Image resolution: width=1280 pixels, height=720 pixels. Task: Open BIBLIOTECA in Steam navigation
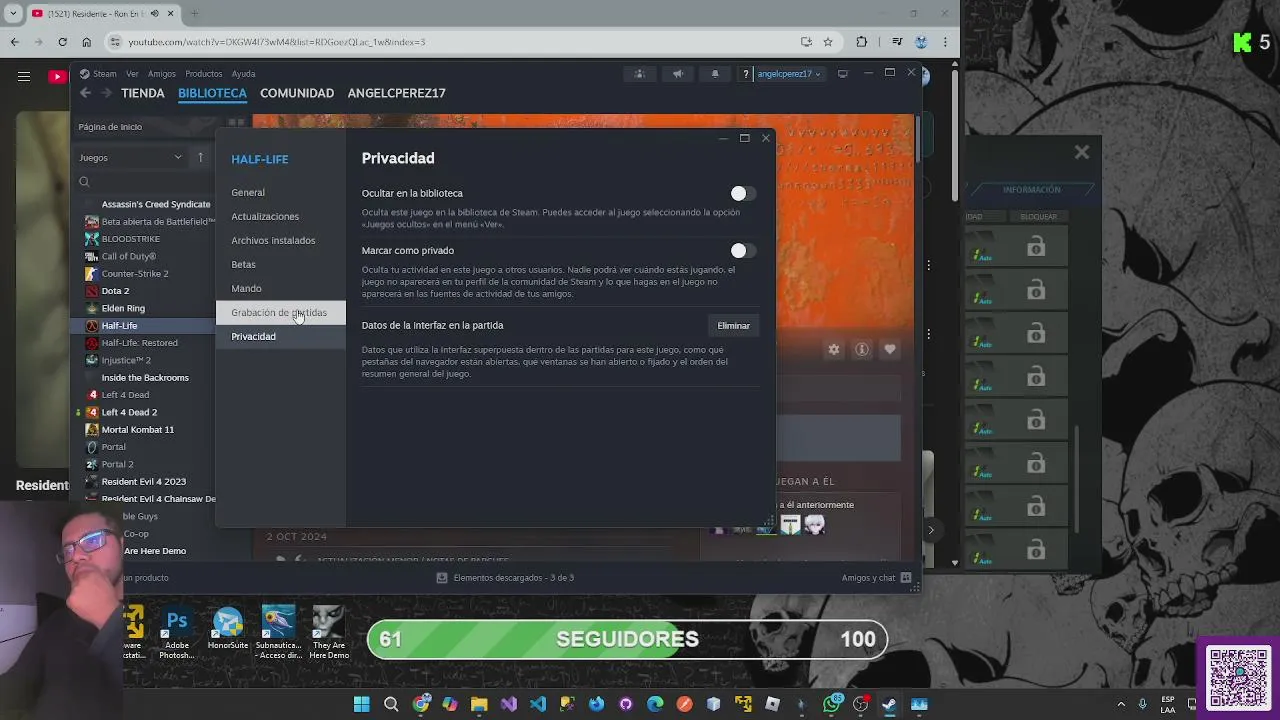tap(212, 93)
